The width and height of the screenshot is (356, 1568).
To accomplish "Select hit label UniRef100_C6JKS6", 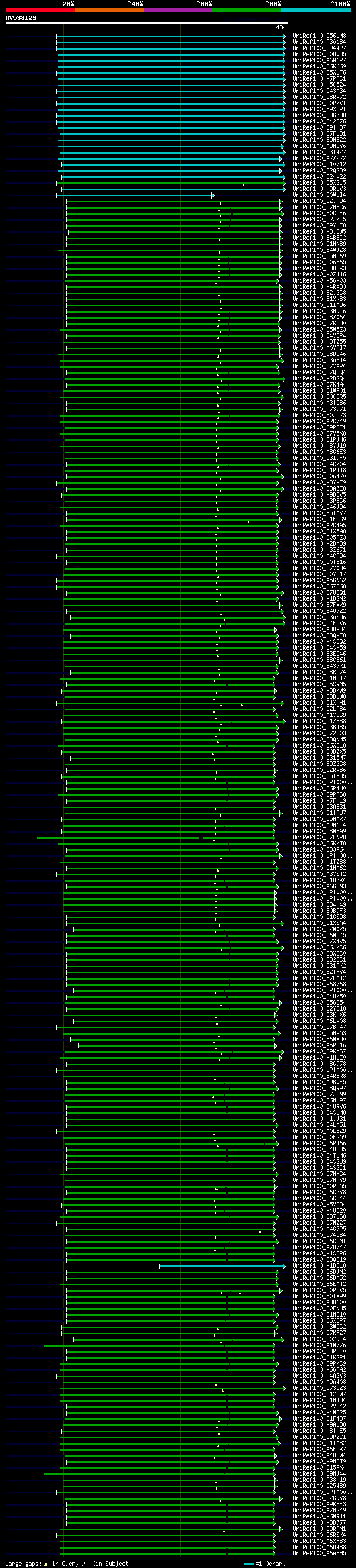I will pyautogui.click(x=319, y=947).
